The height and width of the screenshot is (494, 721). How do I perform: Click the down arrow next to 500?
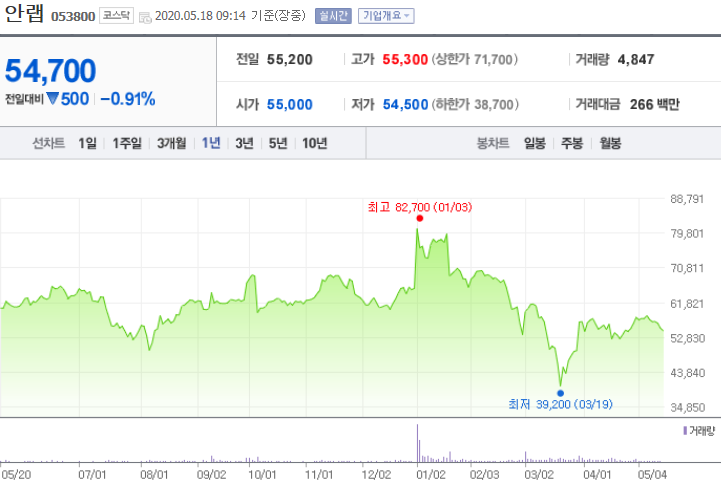click(52, 98)
